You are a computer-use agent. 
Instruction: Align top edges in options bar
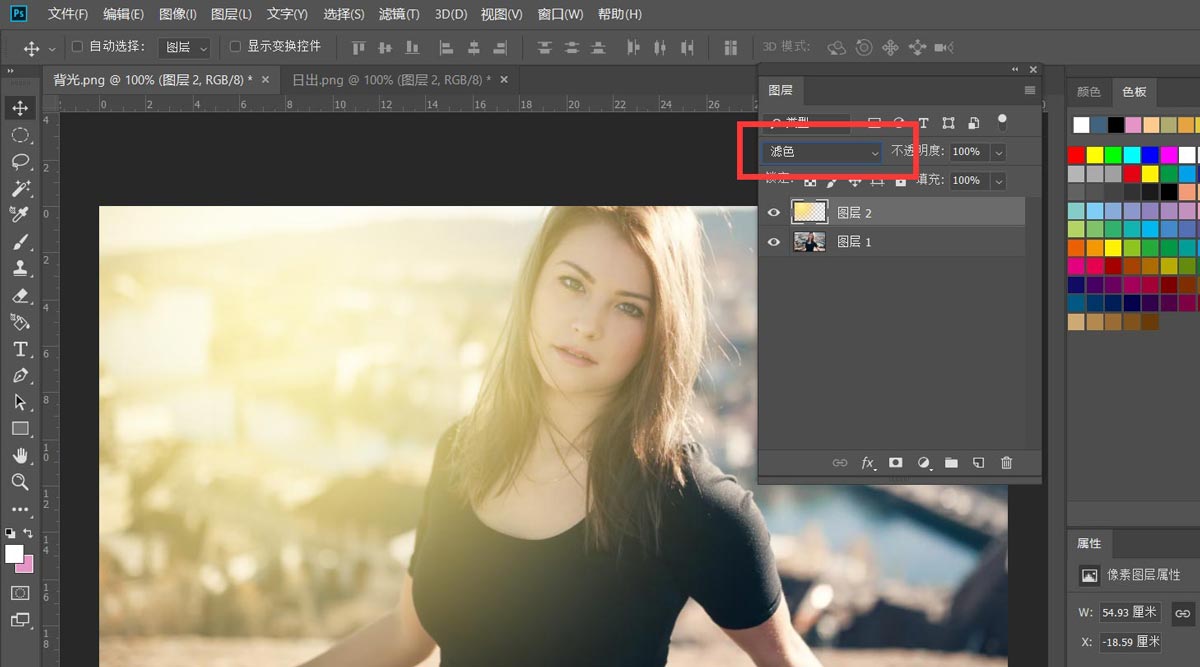click(x=358, y=48)
